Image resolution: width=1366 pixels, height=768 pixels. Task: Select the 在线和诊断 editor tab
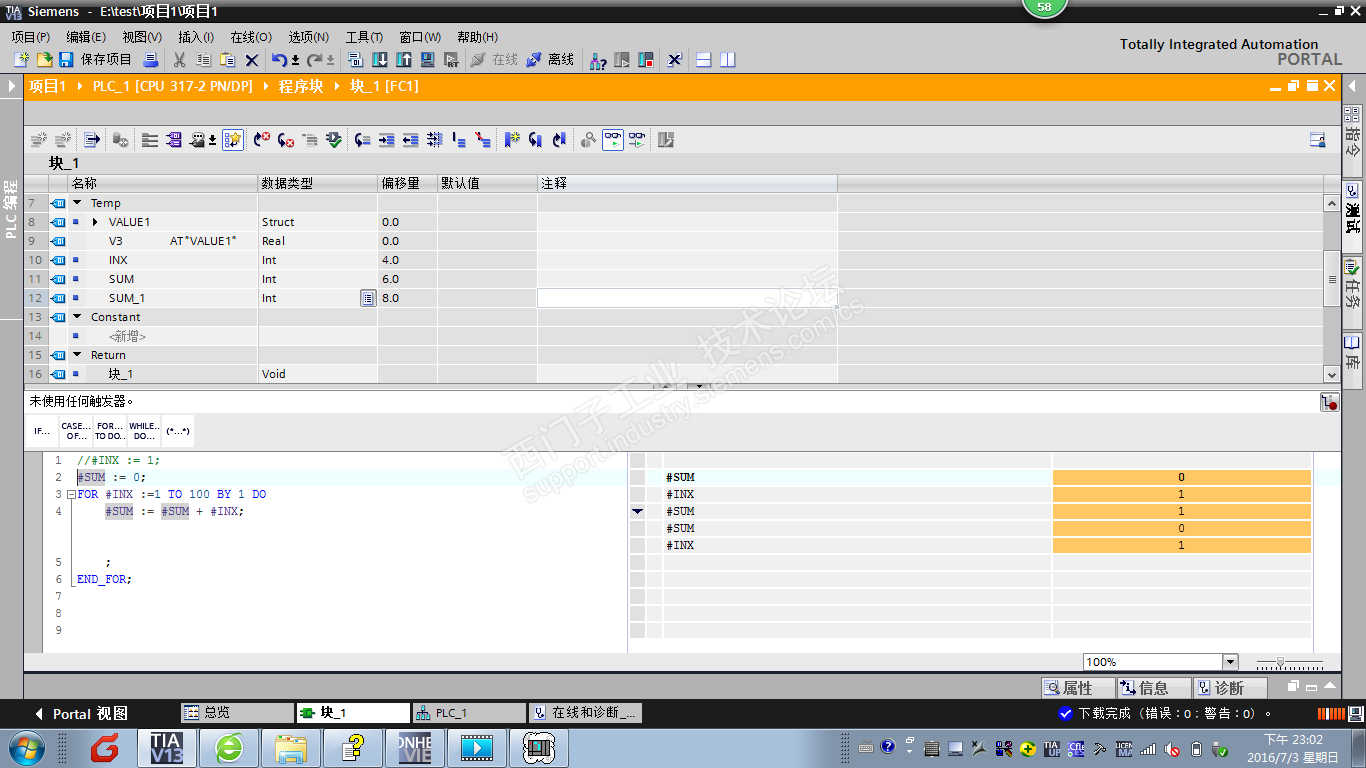[x=585, y=713]
